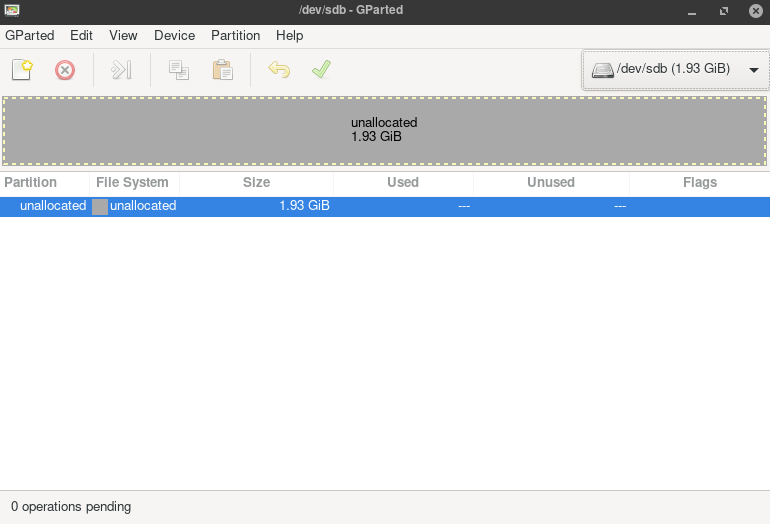The height and width of the screenshot is (524, 770).
Task: Open the /dev/sdb device selector dropdown
Action: coord(675,69)
